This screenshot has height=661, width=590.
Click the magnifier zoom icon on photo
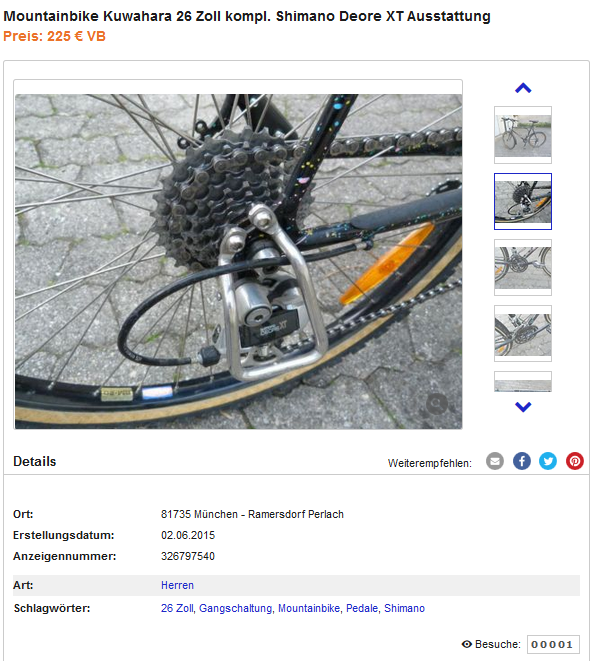(437, 404)
